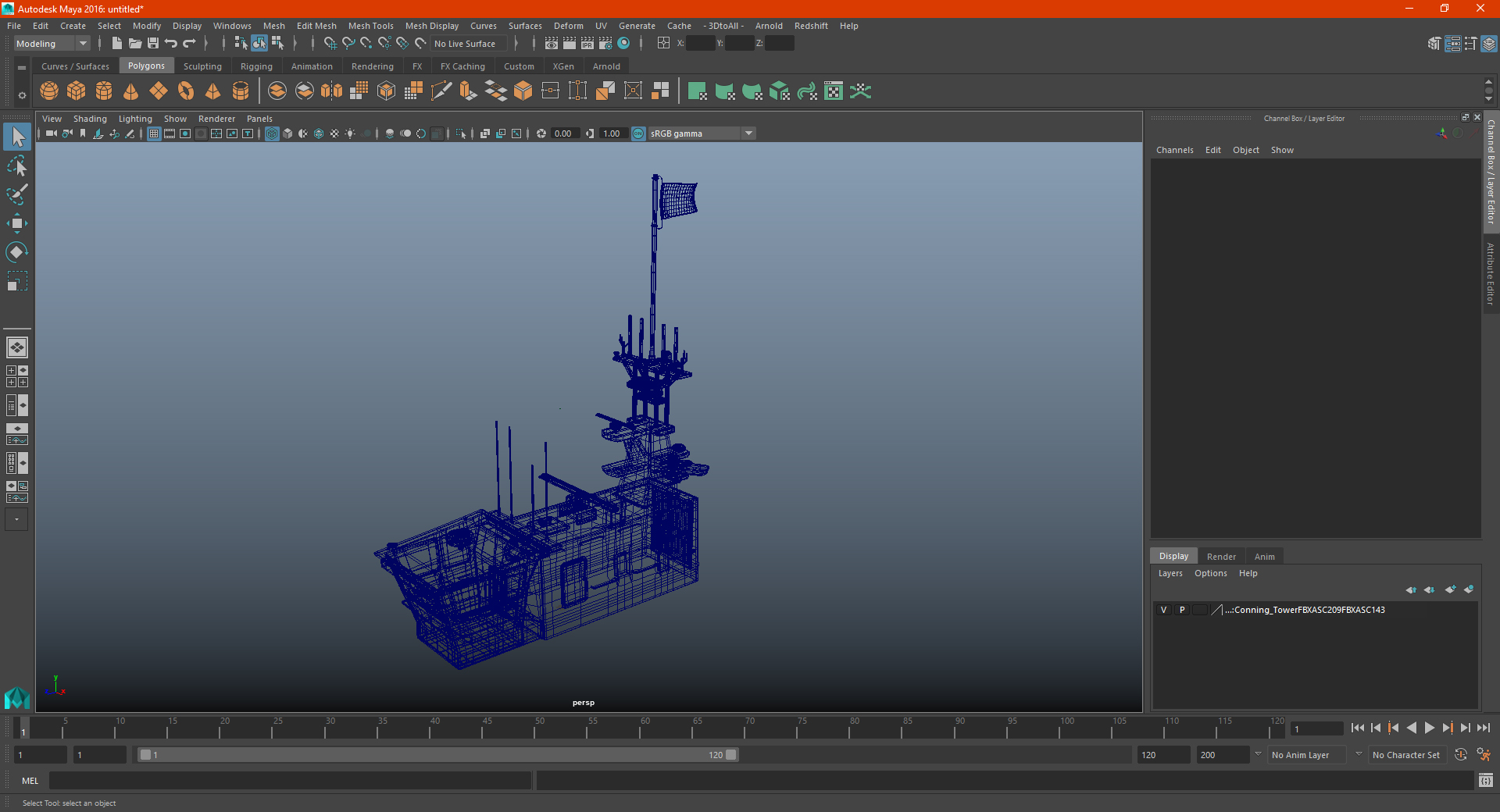Switch to the Sculpting shelf tab
This screenshot has height=812, width=1500.
[x=202, y=66]
